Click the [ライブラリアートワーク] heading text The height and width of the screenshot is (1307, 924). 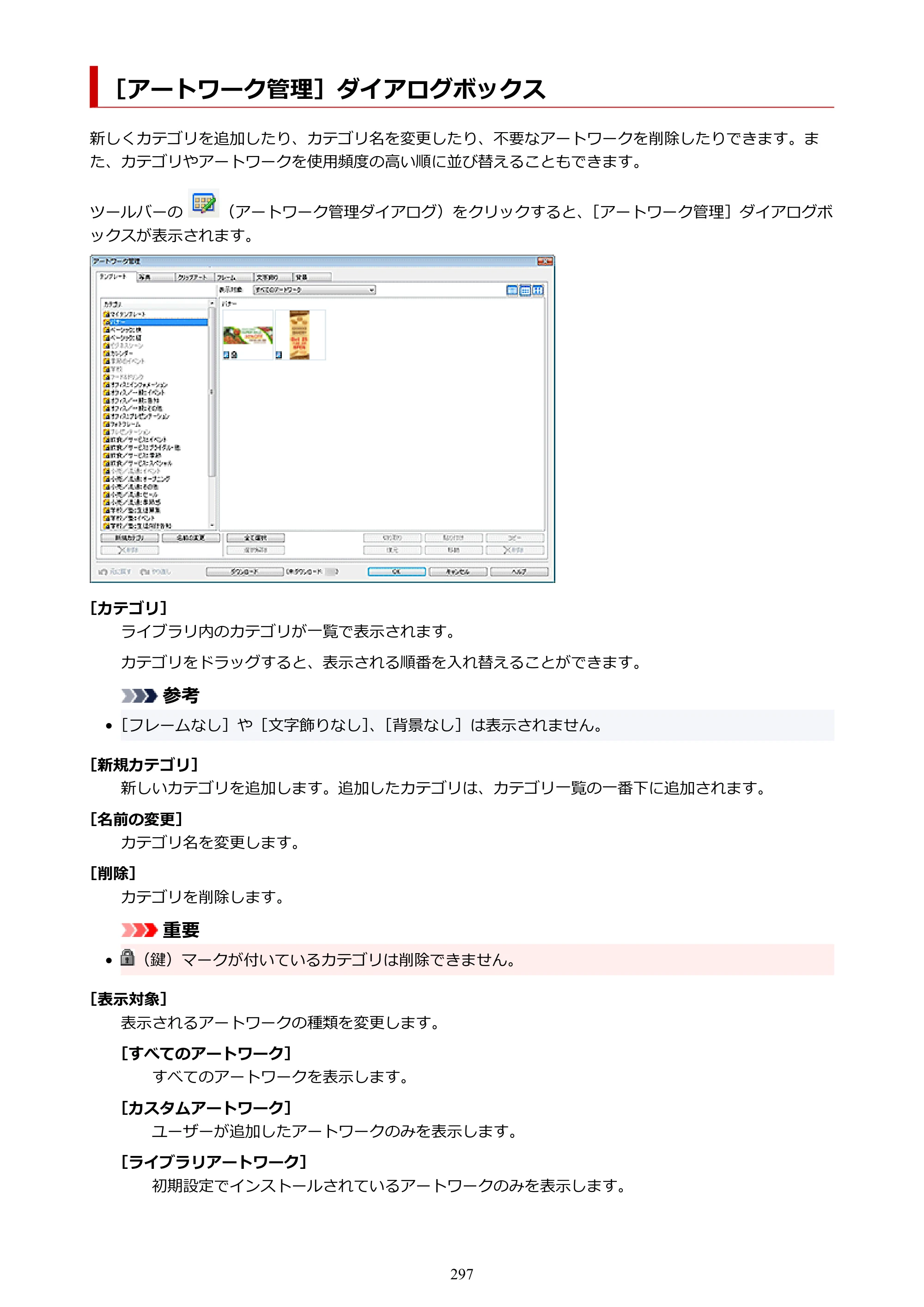point(214,1162)
